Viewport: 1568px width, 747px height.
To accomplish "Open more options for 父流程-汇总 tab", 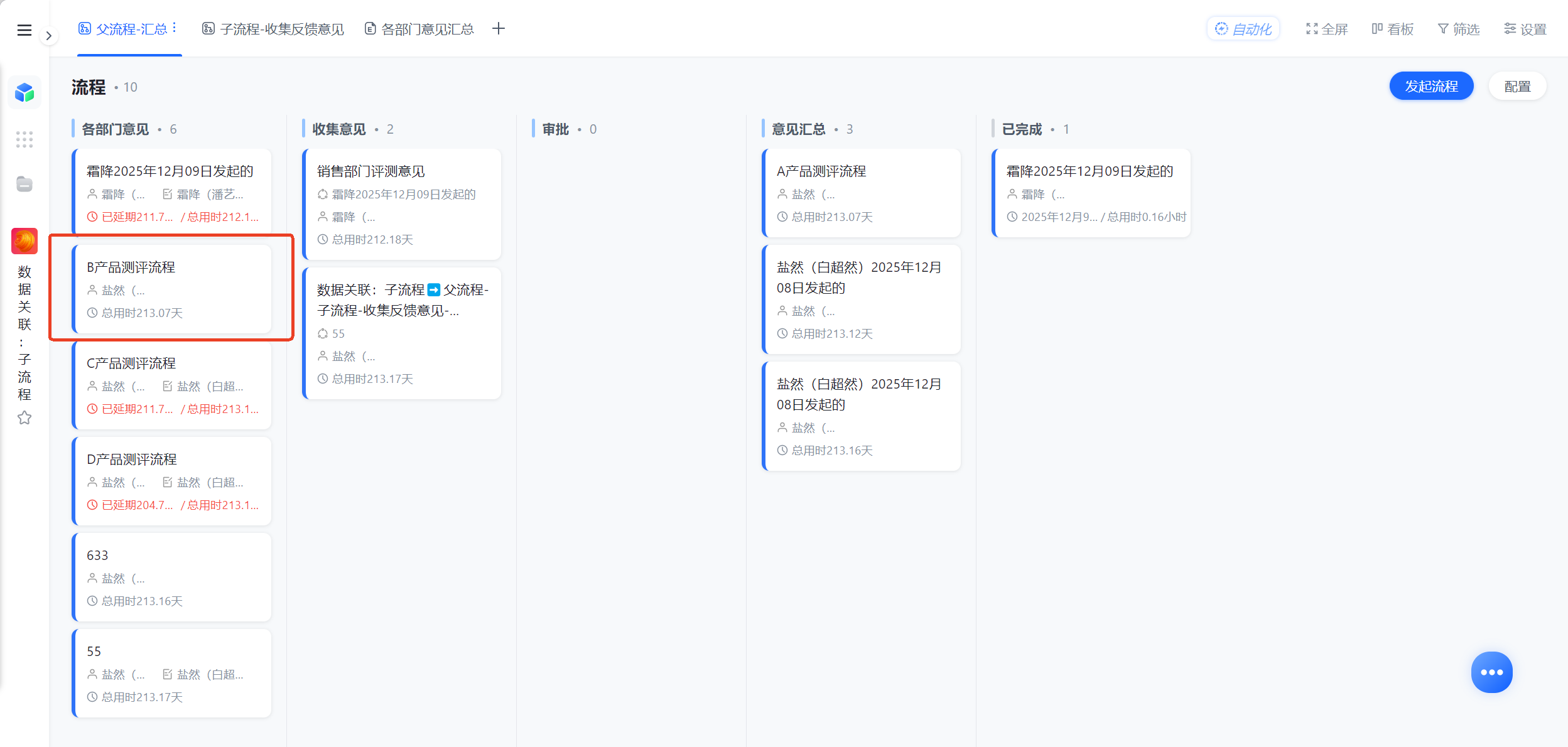I will pos(175,28).
